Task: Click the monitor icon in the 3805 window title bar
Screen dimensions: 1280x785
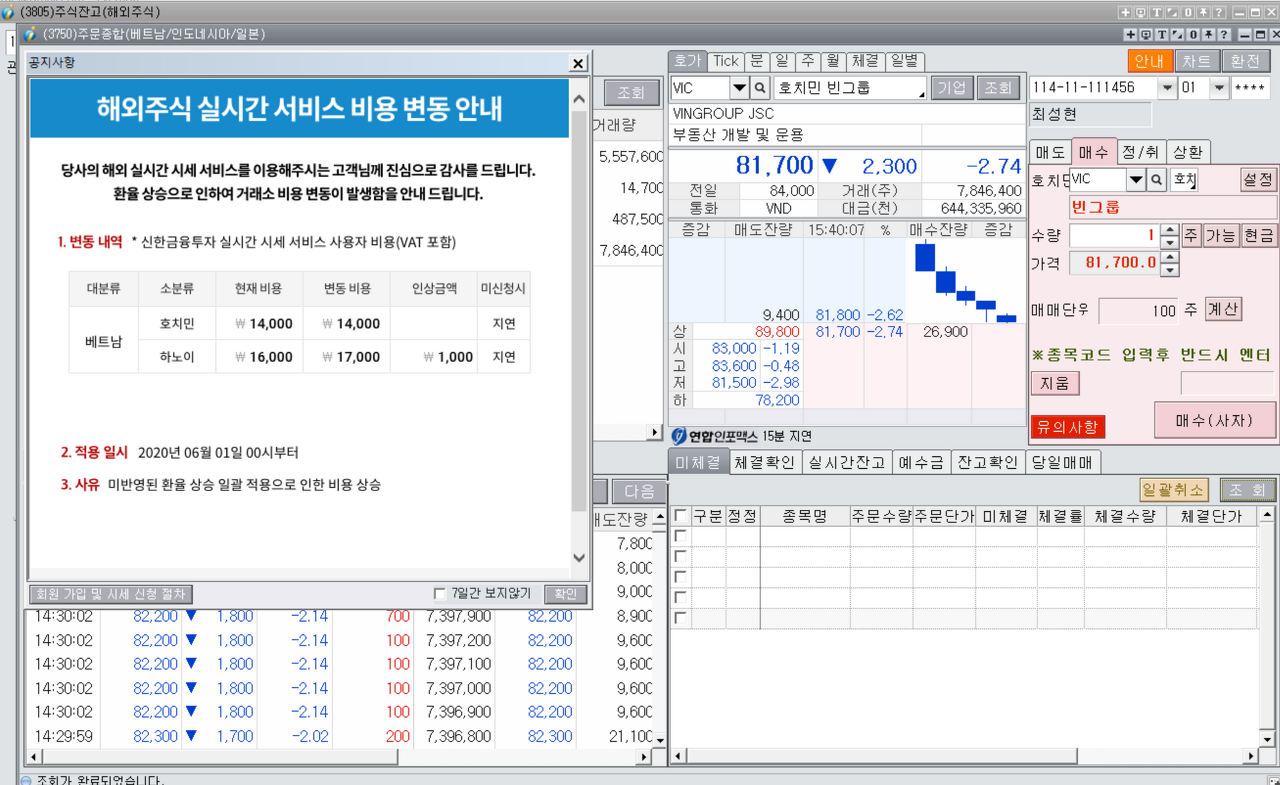Action: click(1141, 12)
